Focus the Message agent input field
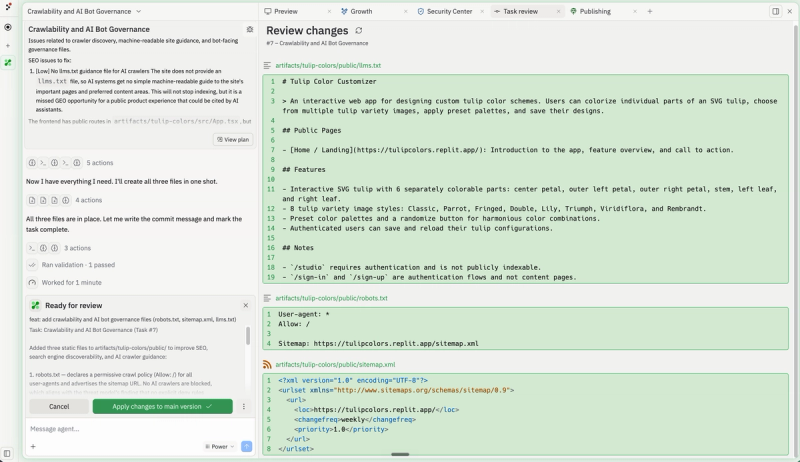This screenshot has height=462, width=800. [140, 429]
